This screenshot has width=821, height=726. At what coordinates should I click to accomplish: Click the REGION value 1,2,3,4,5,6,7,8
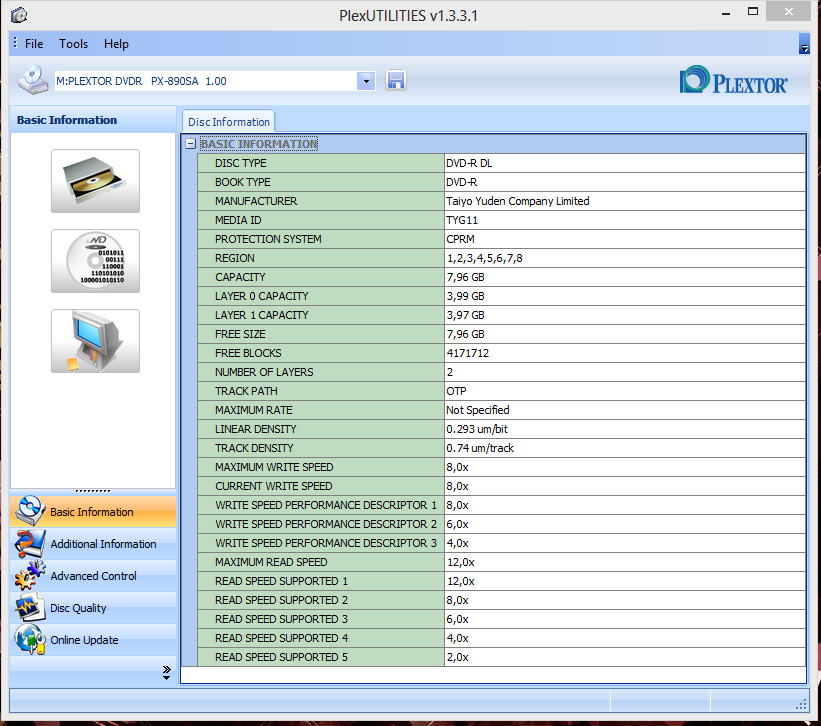pos(484,258)
